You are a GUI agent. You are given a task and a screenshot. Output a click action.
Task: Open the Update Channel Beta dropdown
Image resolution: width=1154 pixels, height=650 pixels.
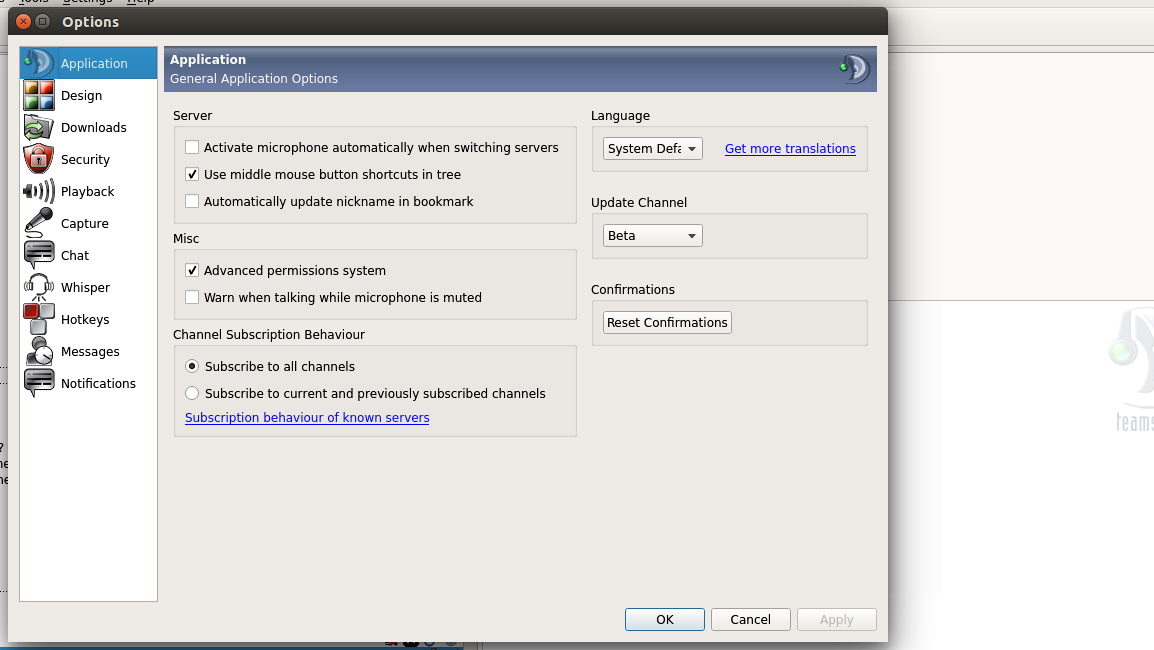pos(652,236)
